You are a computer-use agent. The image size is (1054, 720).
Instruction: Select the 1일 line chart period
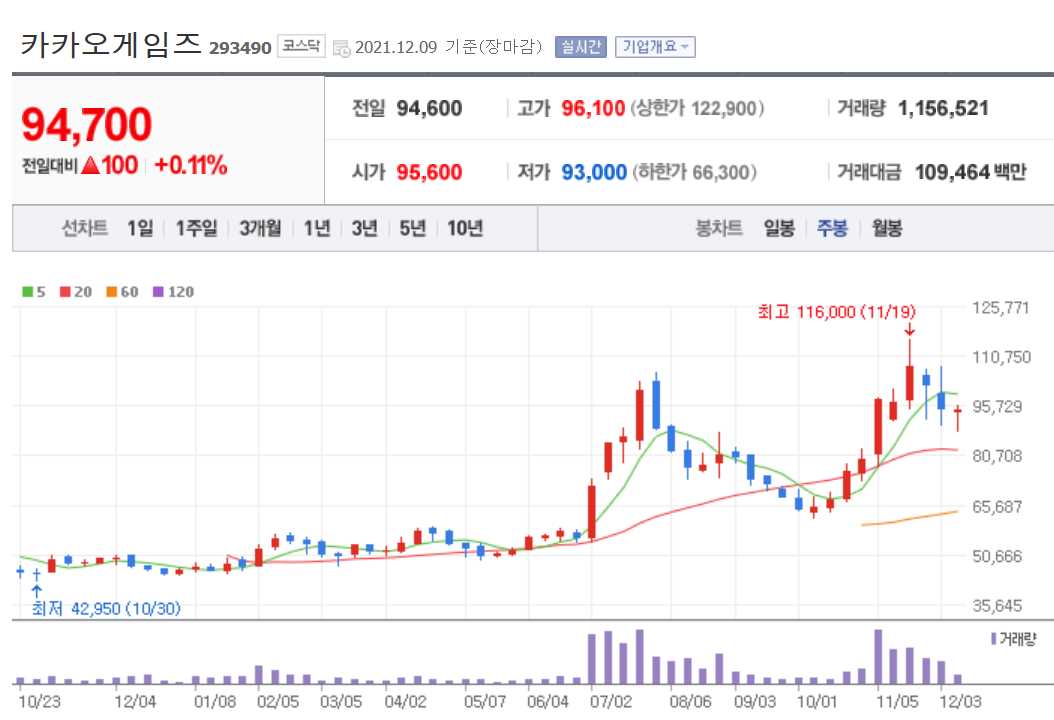point(140,229)
